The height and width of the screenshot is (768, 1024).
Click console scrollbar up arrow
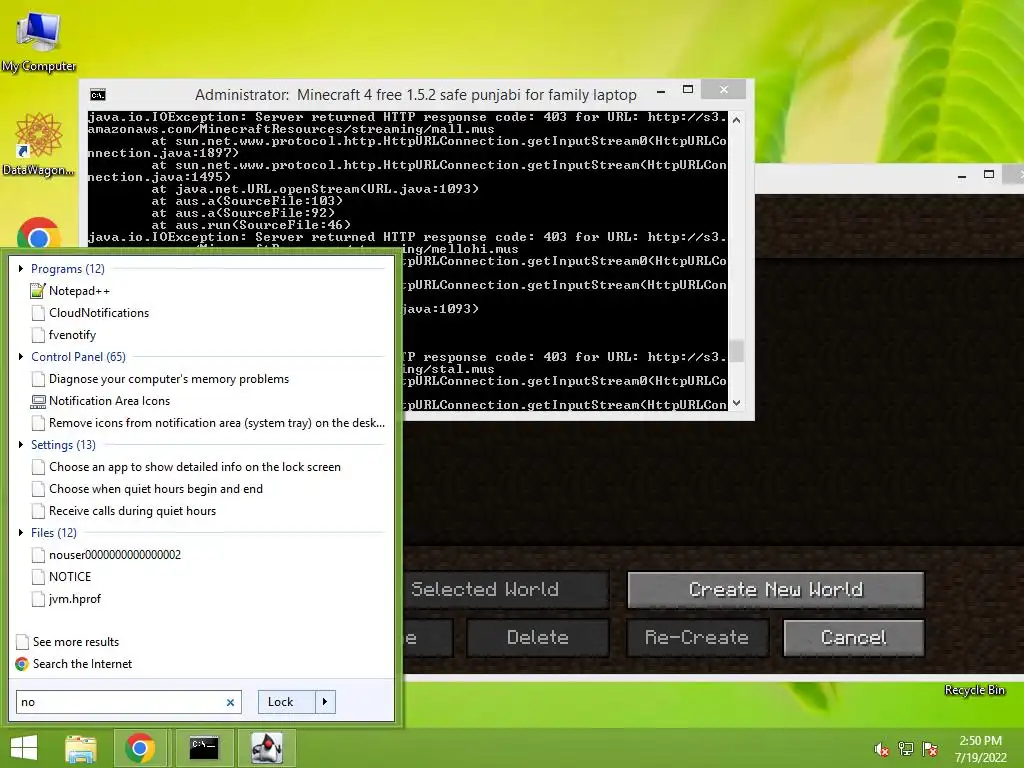point(737,120)
